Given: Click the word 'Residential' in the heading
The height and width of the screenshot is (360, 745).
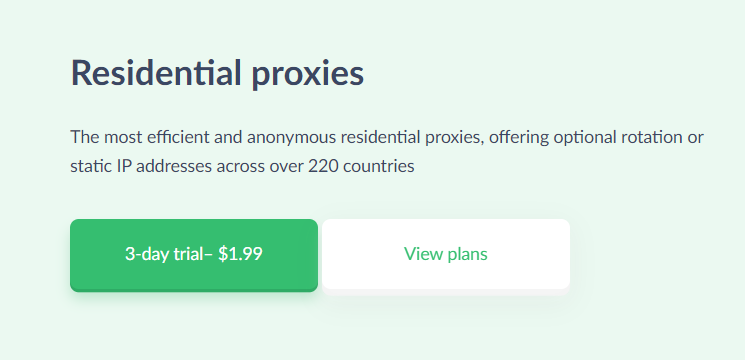Looking at the screenshot, I should click(156, 74).
